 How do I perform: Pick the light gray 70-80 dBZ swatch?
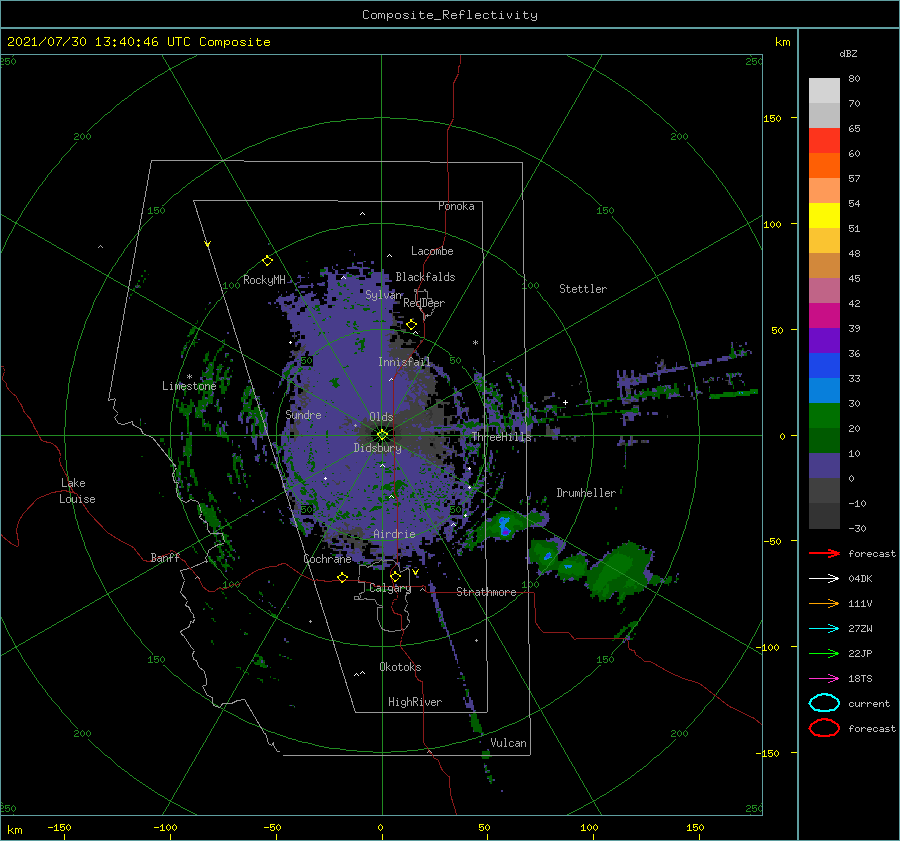(x=824, y=90)
